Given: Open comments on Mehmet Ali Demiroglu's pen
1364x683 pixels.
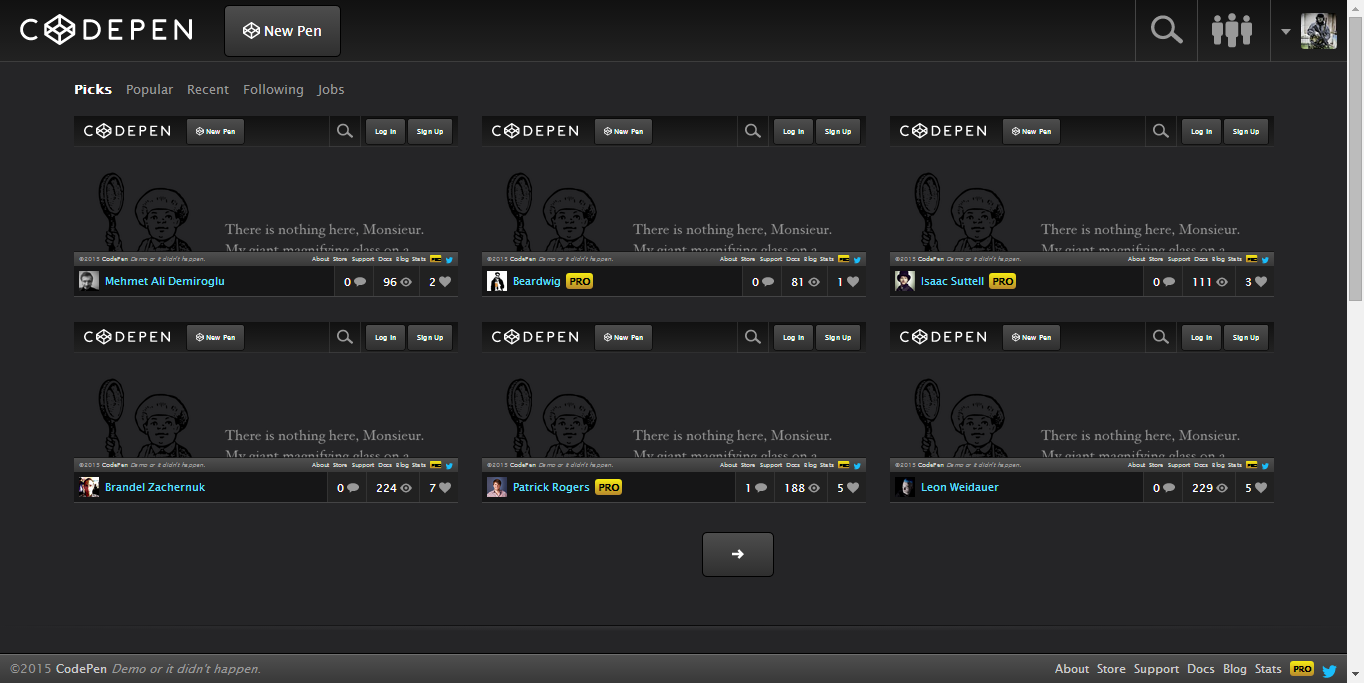Looking at the screenshot, I should (360, 282).
